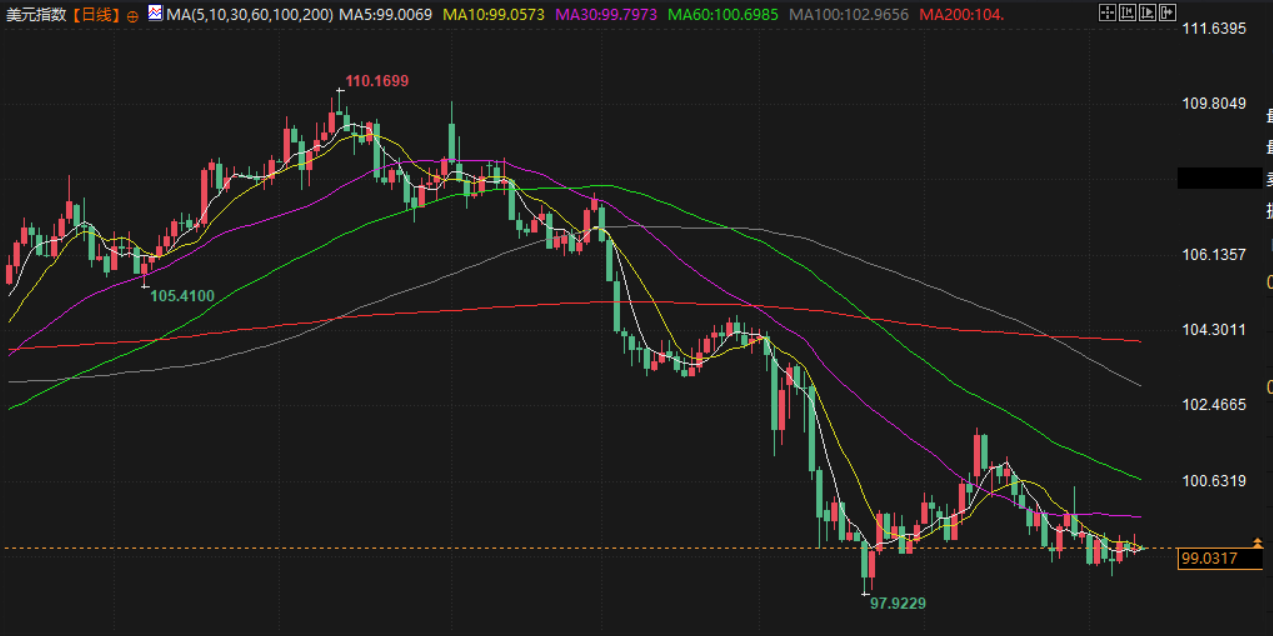The image size is (1273, 636).
Task: Click the magenta MA30 legend value
Action: point(606,14)
